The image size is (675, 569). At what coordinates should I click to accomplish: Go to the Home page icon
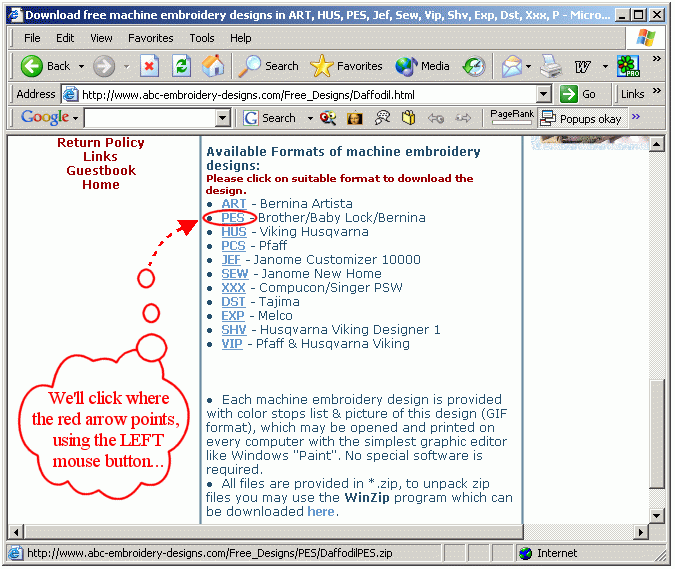click(213, 66)
